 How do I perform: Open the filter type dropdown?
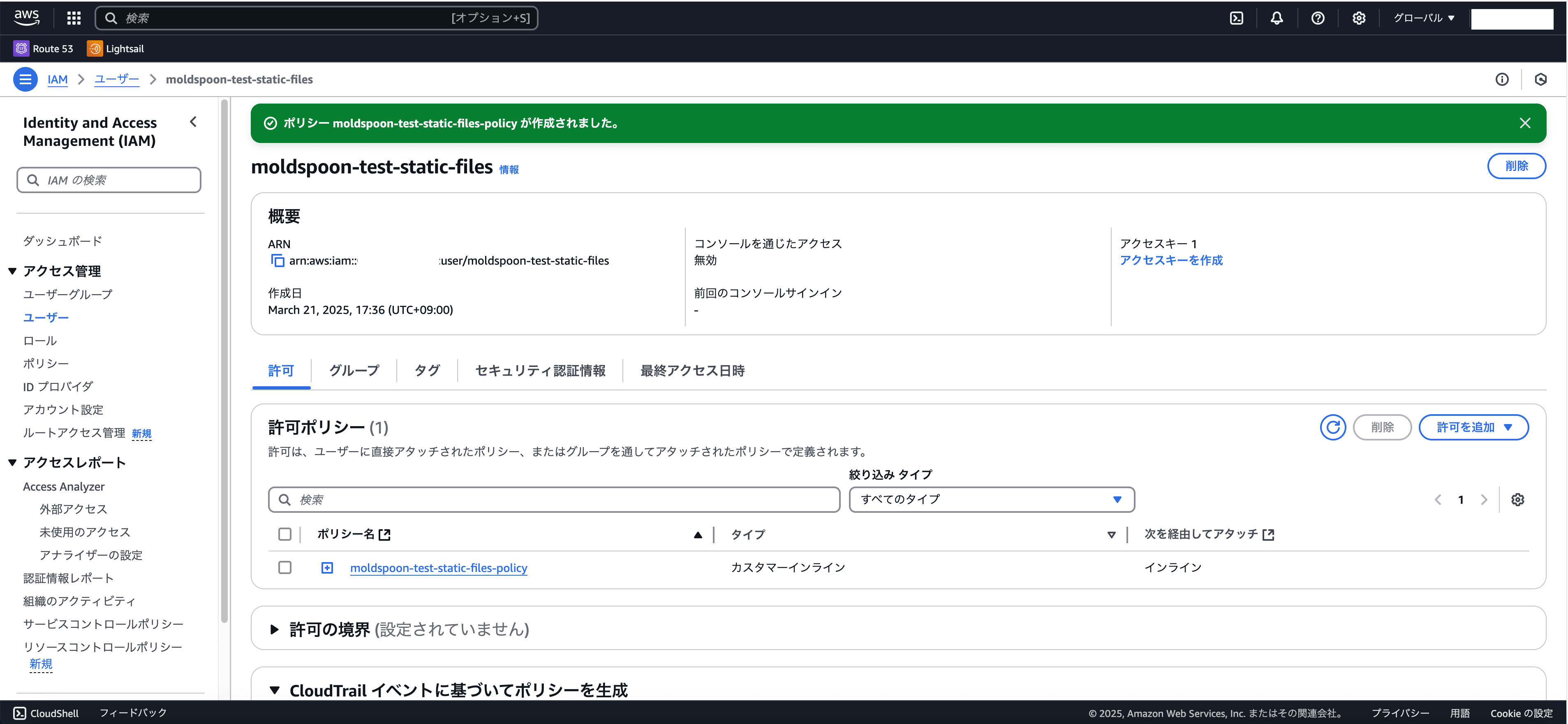point(991,500)
